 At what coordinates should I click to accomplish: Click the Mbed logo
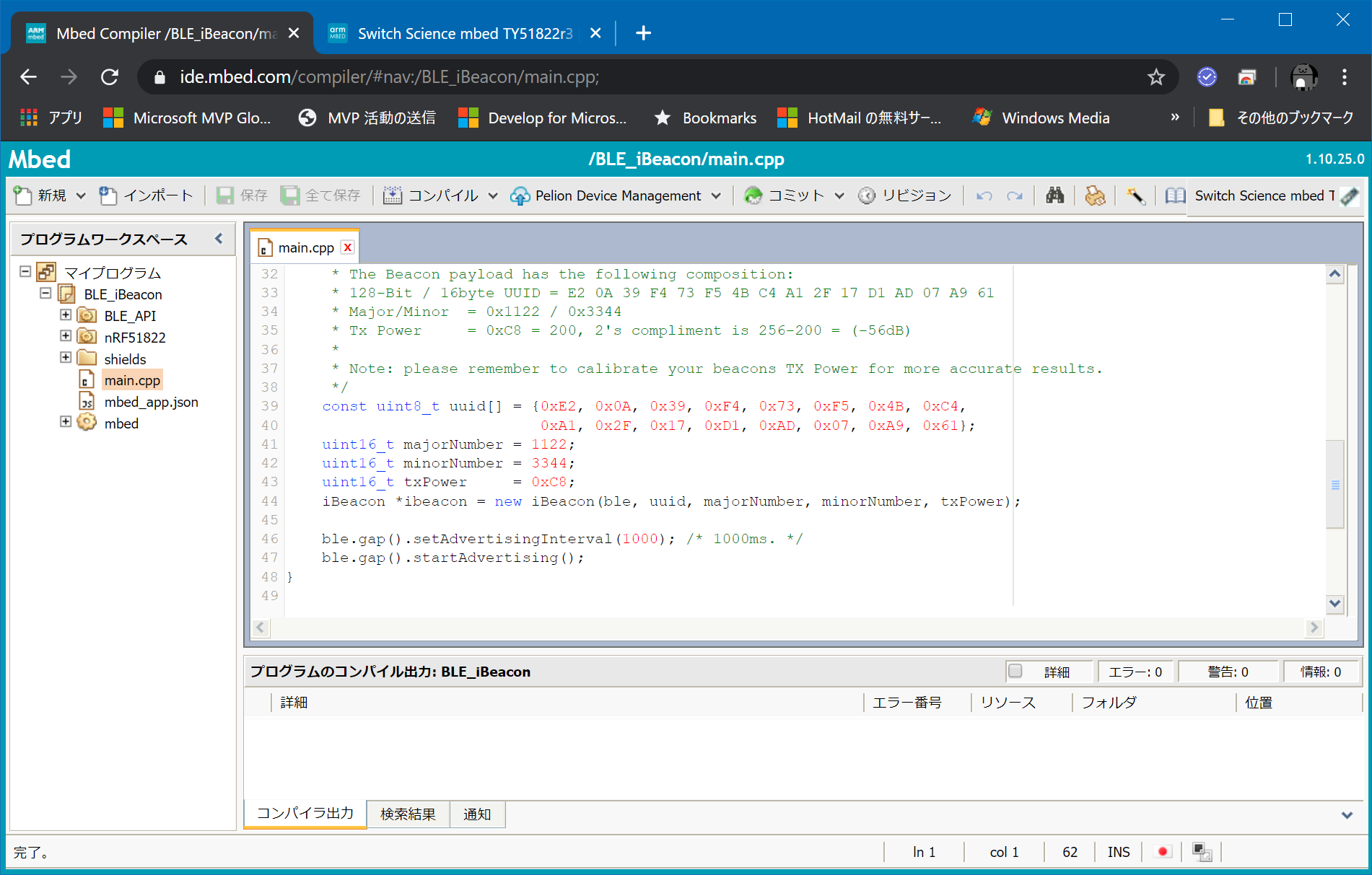(40, 159)
